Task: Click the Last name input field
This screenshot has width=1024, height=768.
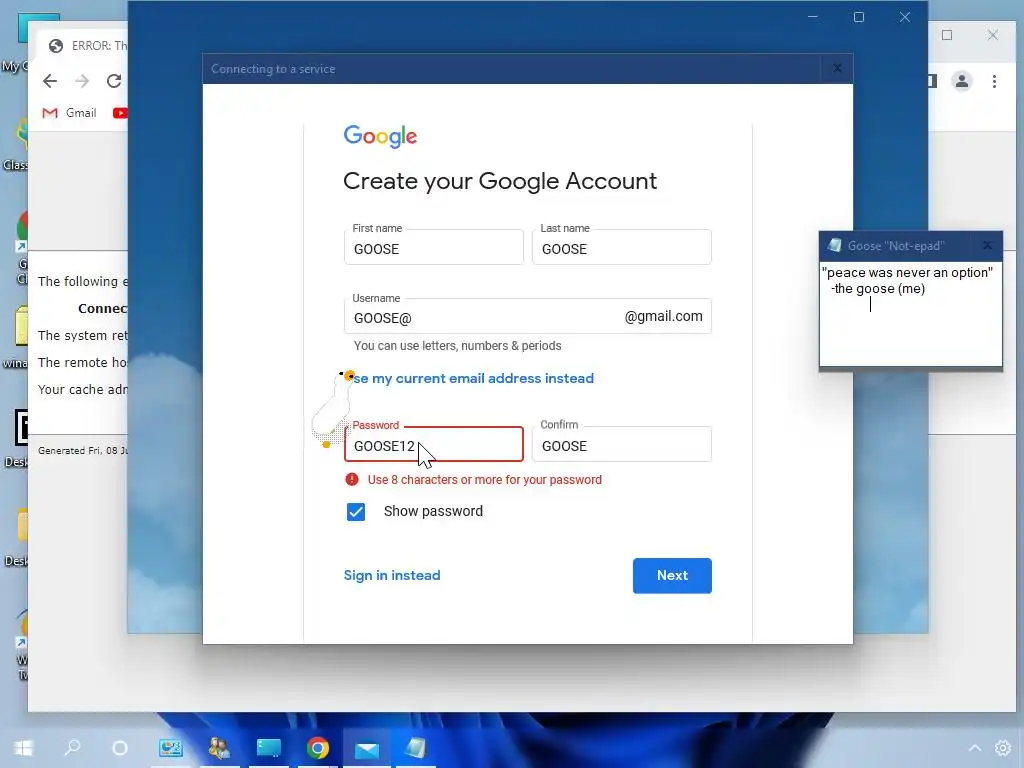Action: tap(622, 248)
